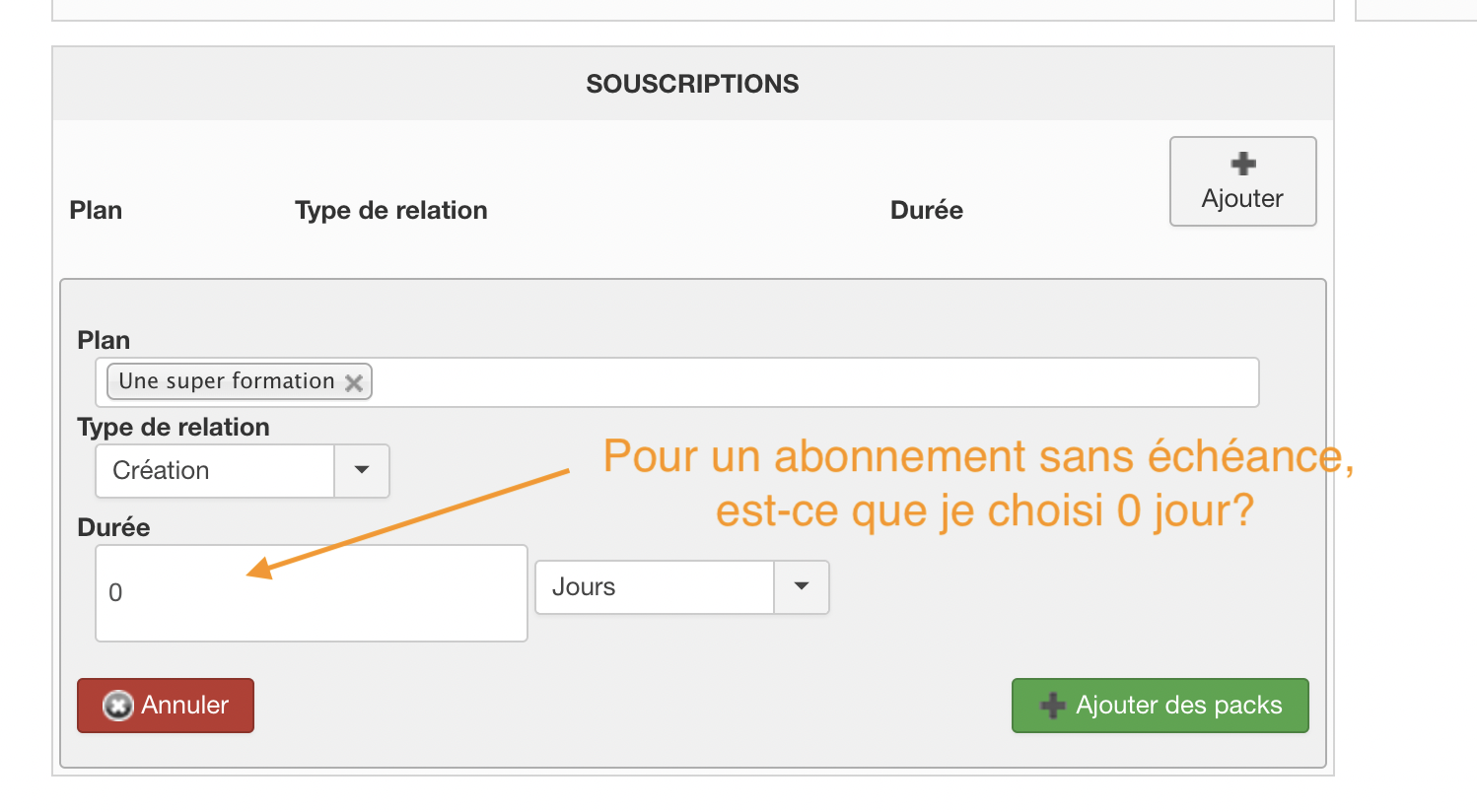Click the plus icon on Ajouter des packs
Viewport: 1477px width, 812px height.
pos(1053,706)
